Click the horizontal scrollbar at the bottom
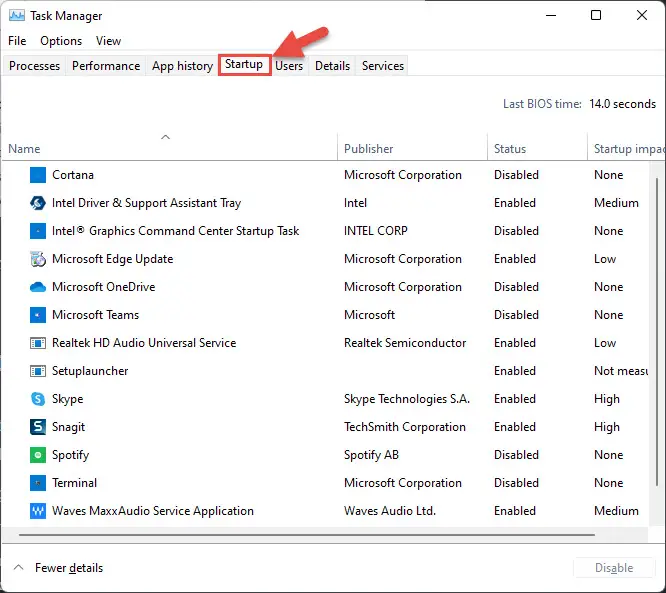This screenshot has width=666, height=593. pyautogui.click(x=307, y=535)
